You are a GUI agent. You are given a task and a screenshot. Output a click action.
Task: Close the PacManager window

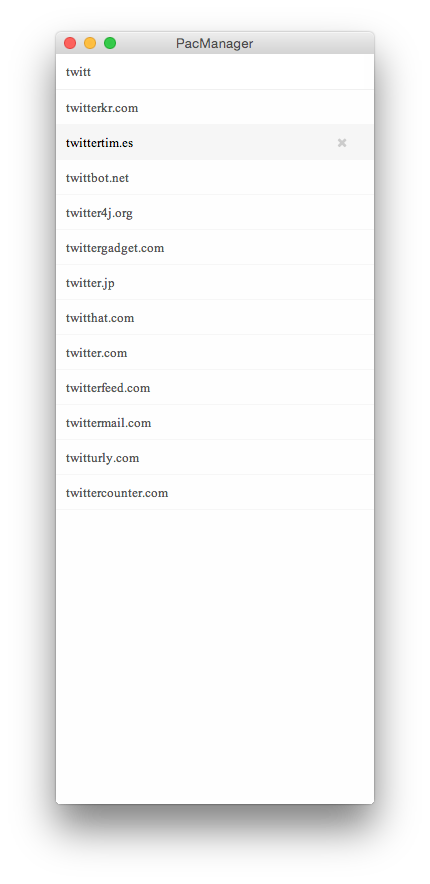click(x=70, y=43)
